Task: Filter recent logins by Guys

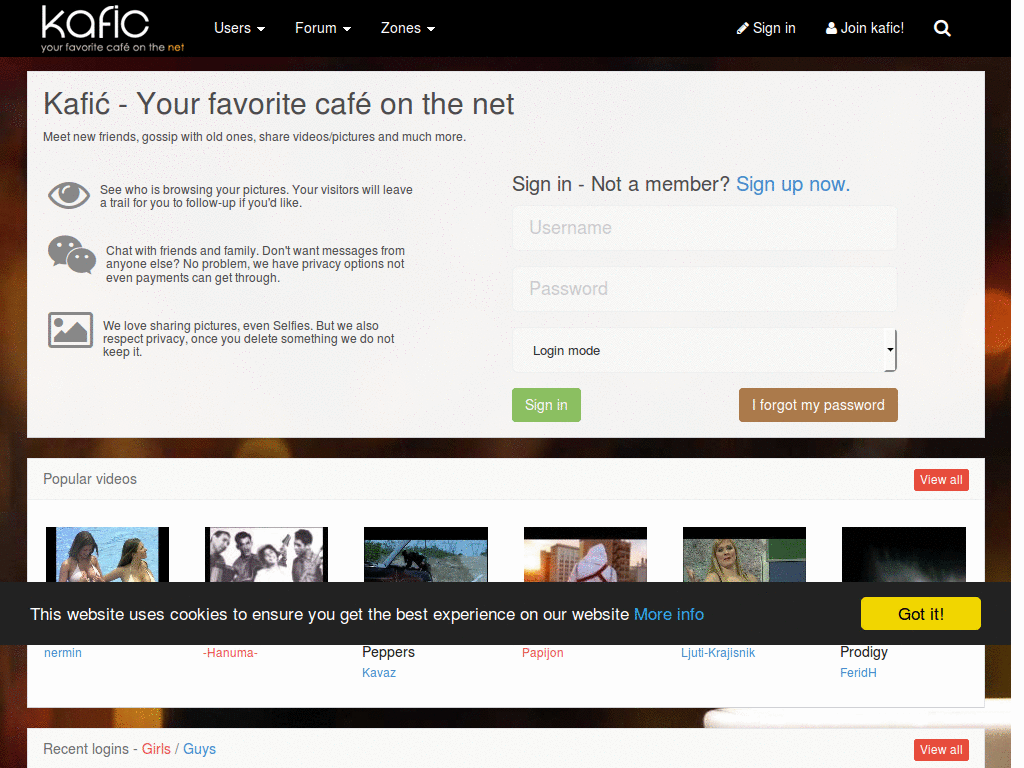Action: point(199,749)
